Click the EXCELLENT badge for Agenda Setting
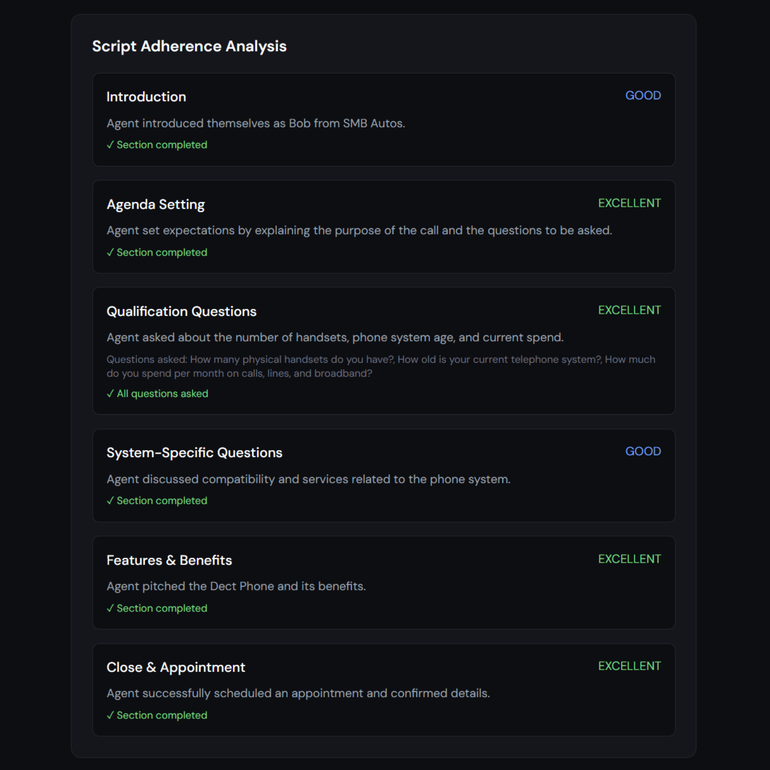 (x=629, y=203)
